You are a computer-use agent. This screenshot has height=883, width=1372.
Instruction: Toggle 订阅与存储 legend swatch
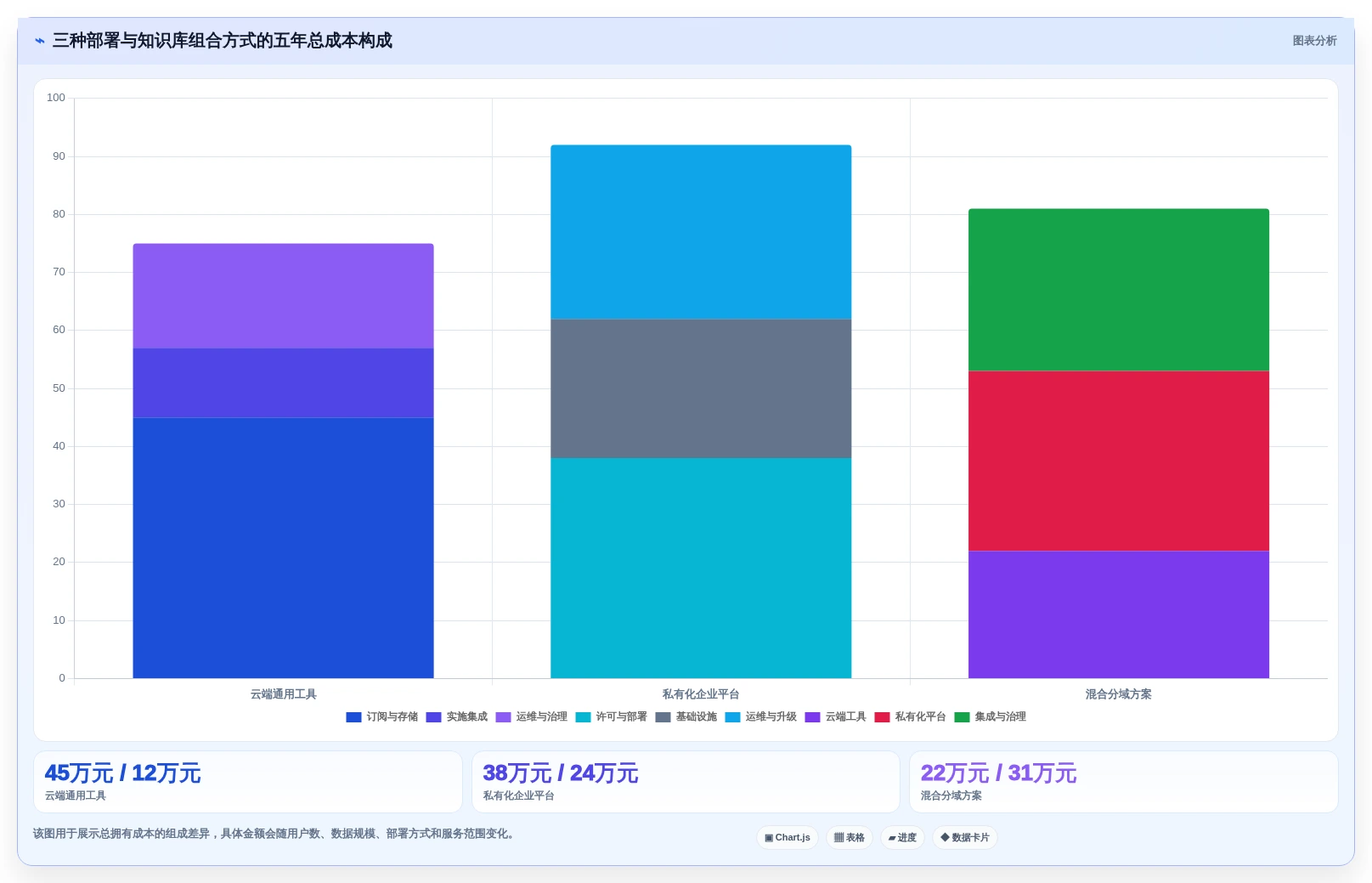[354, 717]
